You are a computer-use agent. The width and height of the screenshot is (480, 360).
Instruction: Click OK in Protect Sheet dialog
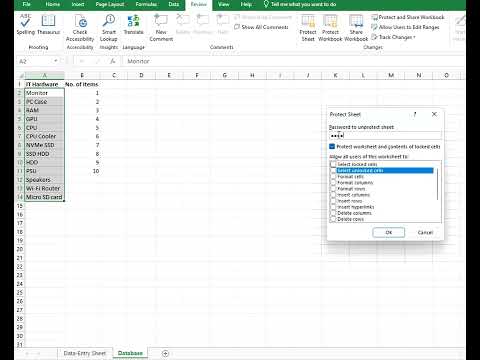[389, 232]
